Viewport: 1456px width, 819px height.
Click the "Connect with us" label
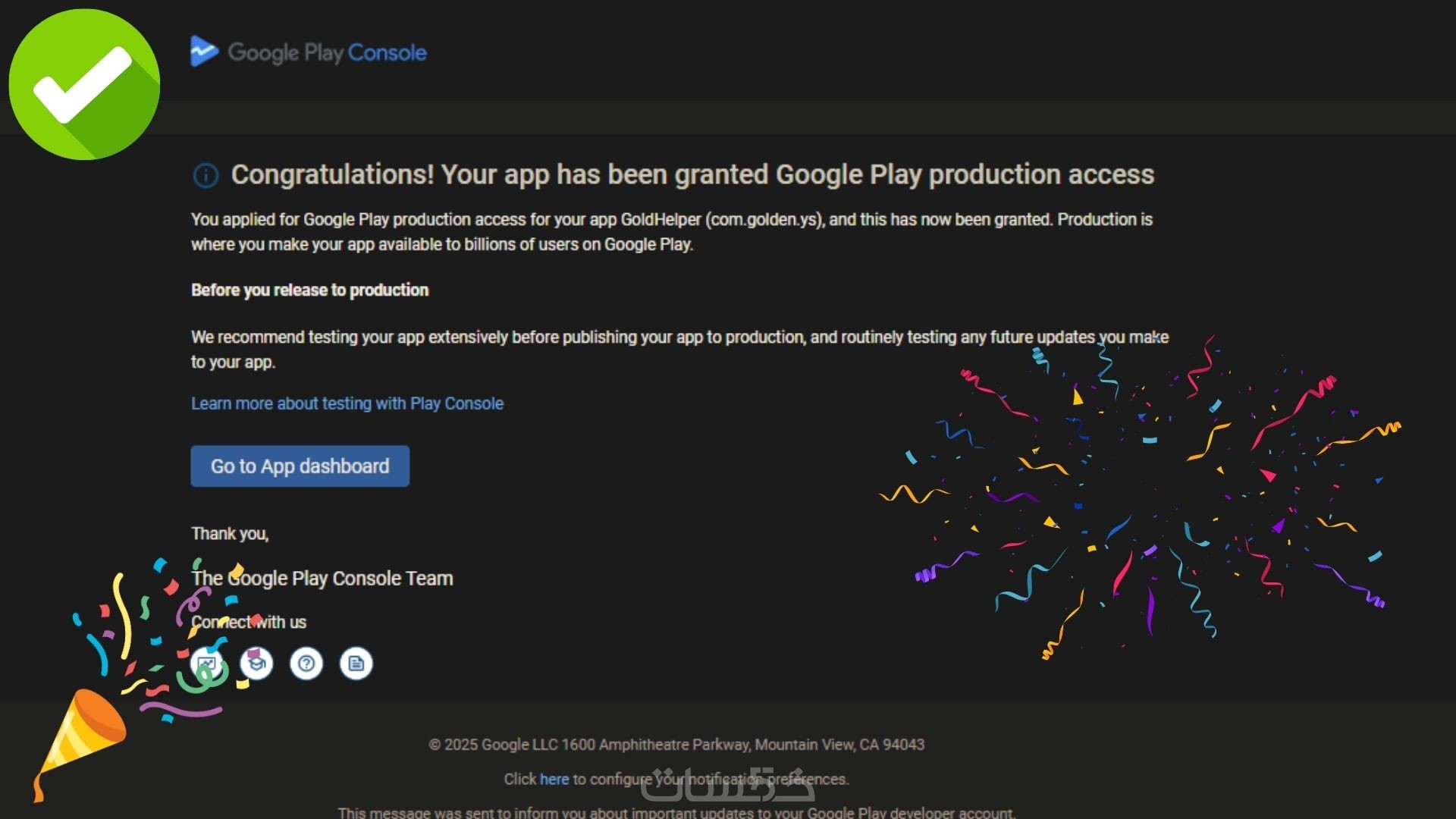249,623
